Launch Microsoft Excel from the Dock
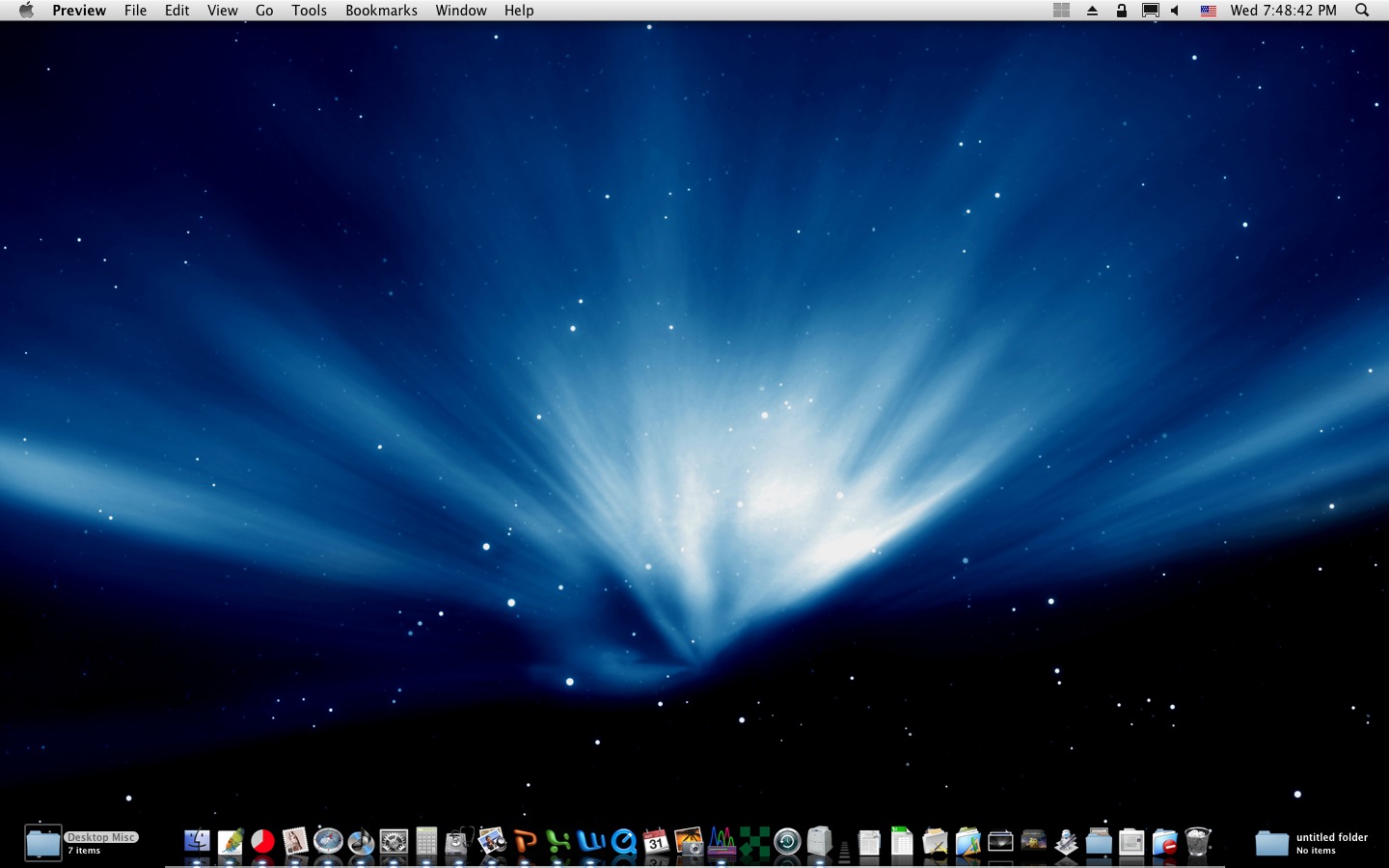 [x=558, y=842]
